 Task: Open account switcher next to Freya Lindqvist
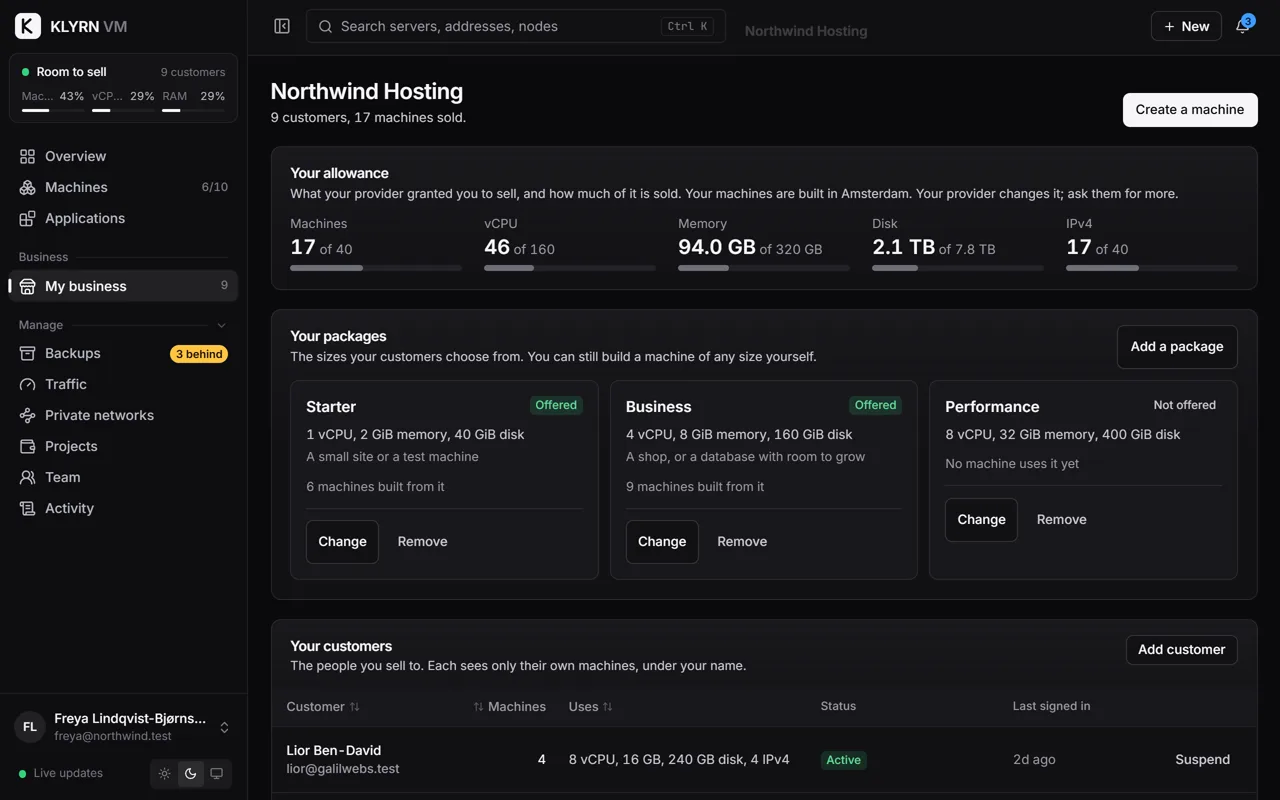224,727
